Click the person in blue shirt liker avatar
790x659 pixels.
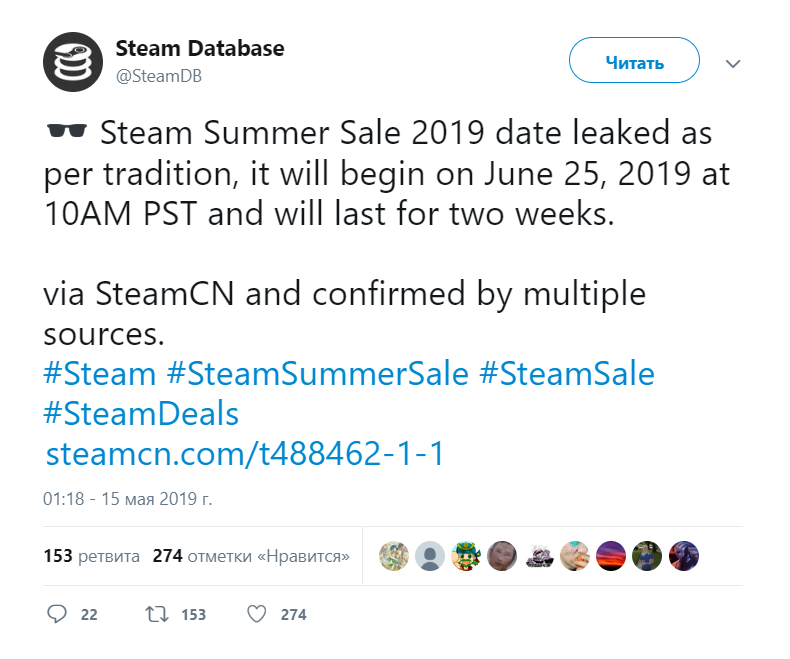point(647,556)
